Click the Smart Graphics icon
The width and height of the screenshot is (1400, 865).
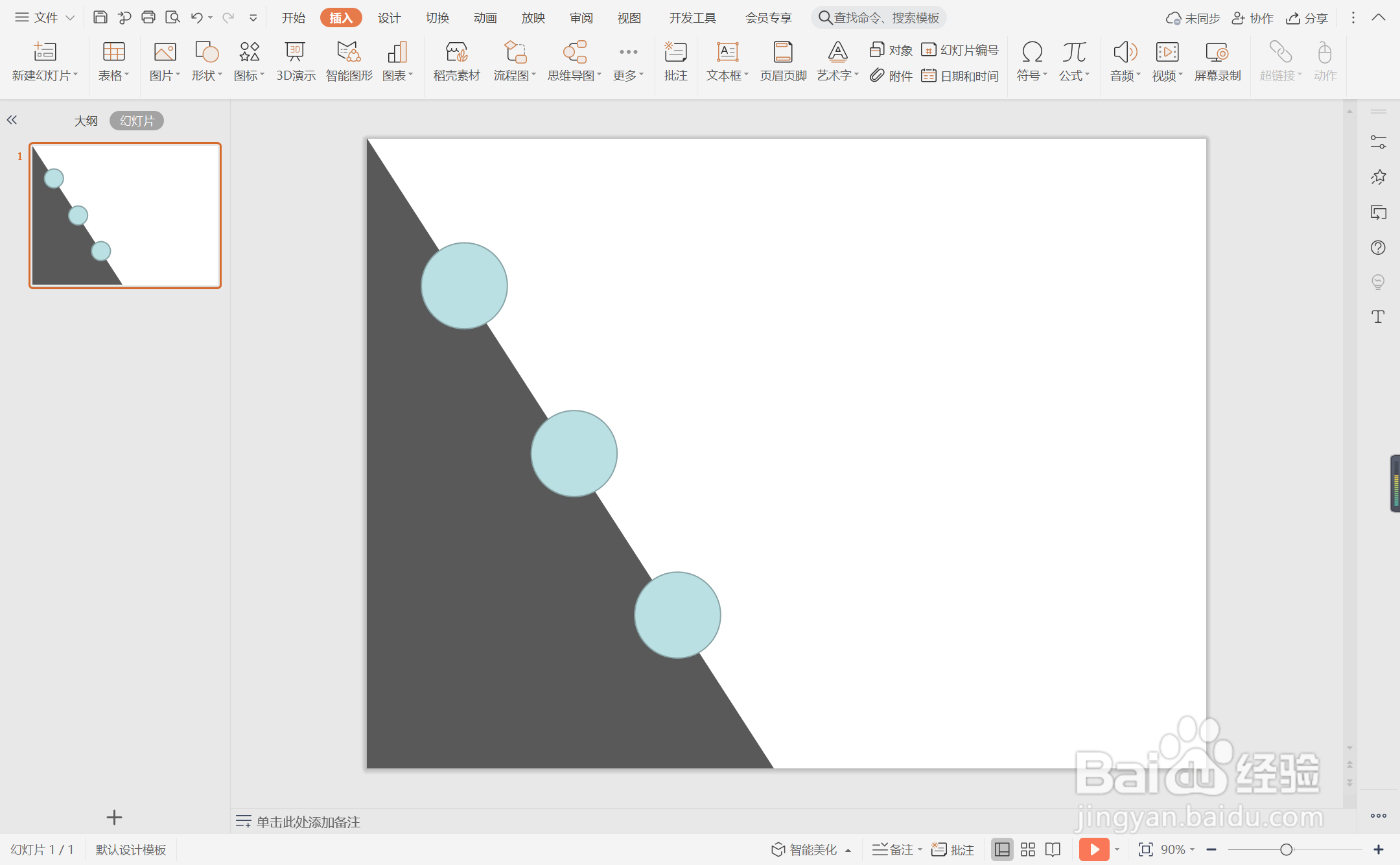[x=349, y=61]
